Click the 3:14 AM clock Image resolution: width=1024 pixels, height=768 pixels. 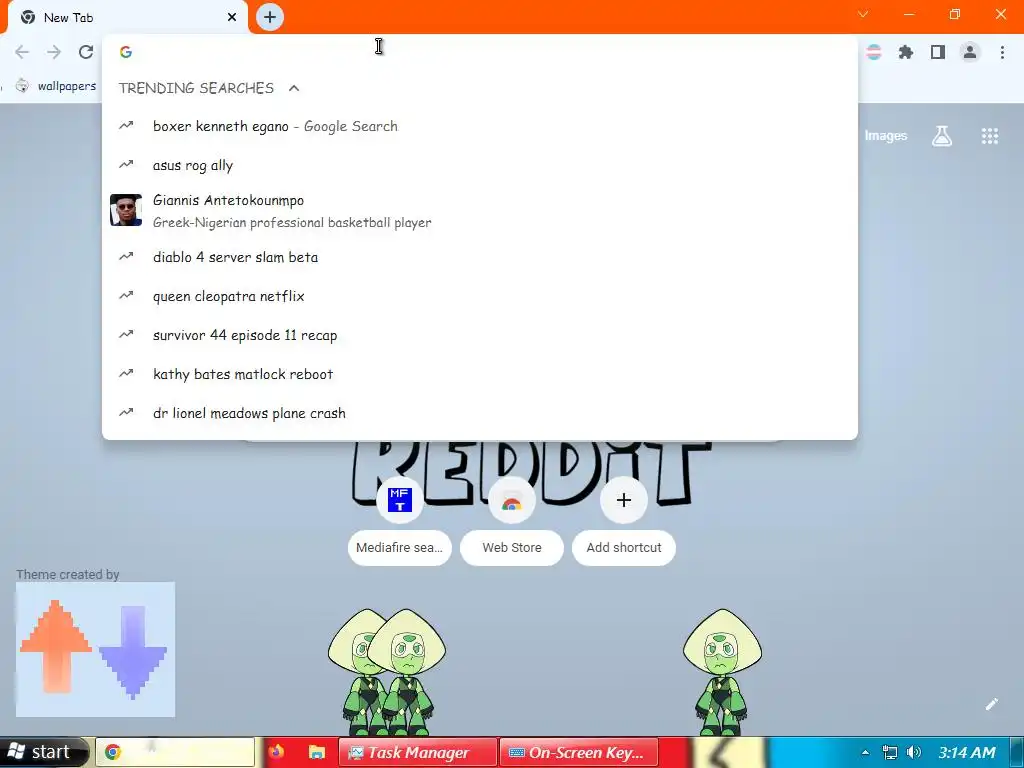(x=967, y=752)
